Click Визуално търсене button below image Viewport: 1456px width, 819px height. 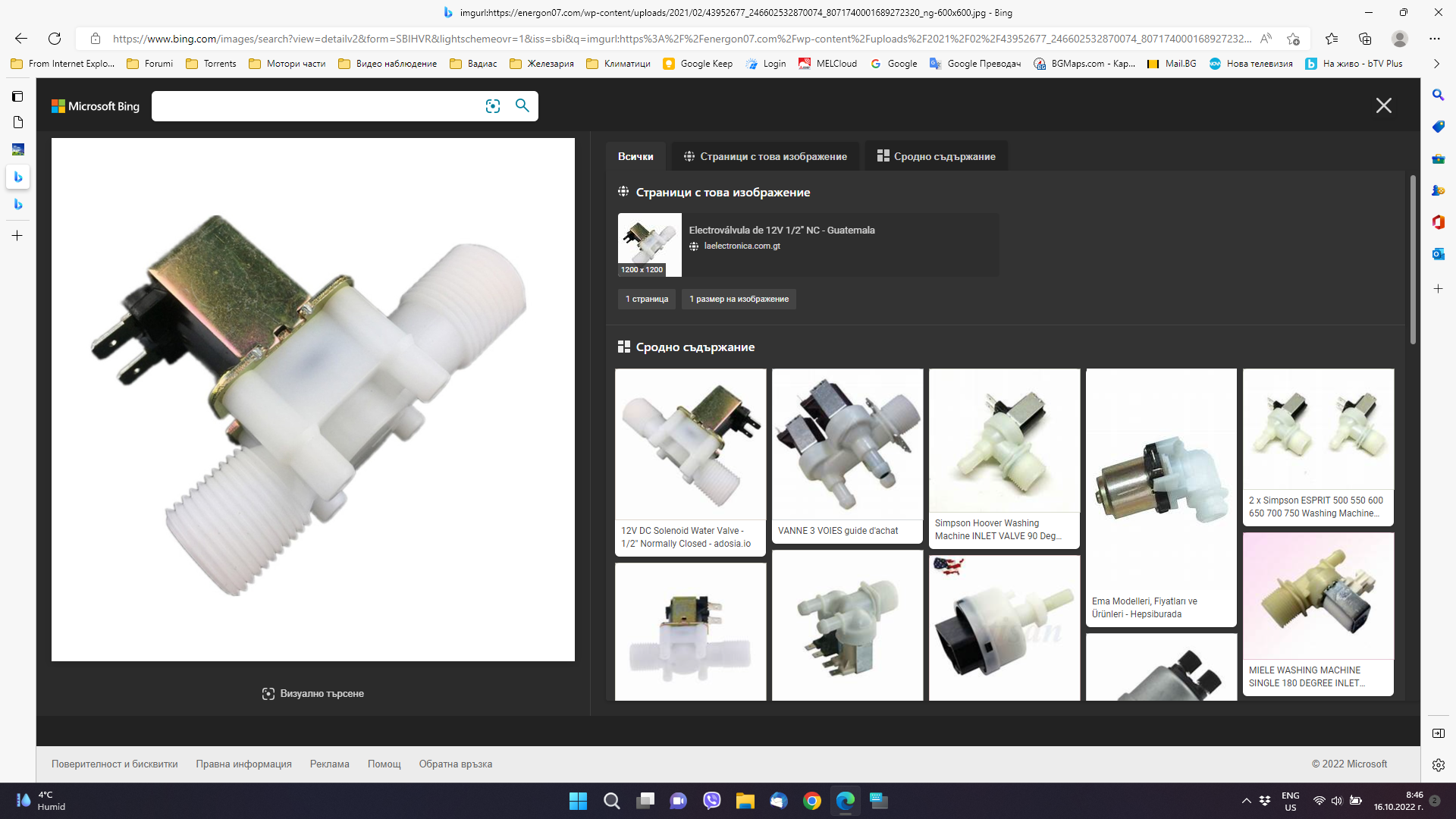313,693
